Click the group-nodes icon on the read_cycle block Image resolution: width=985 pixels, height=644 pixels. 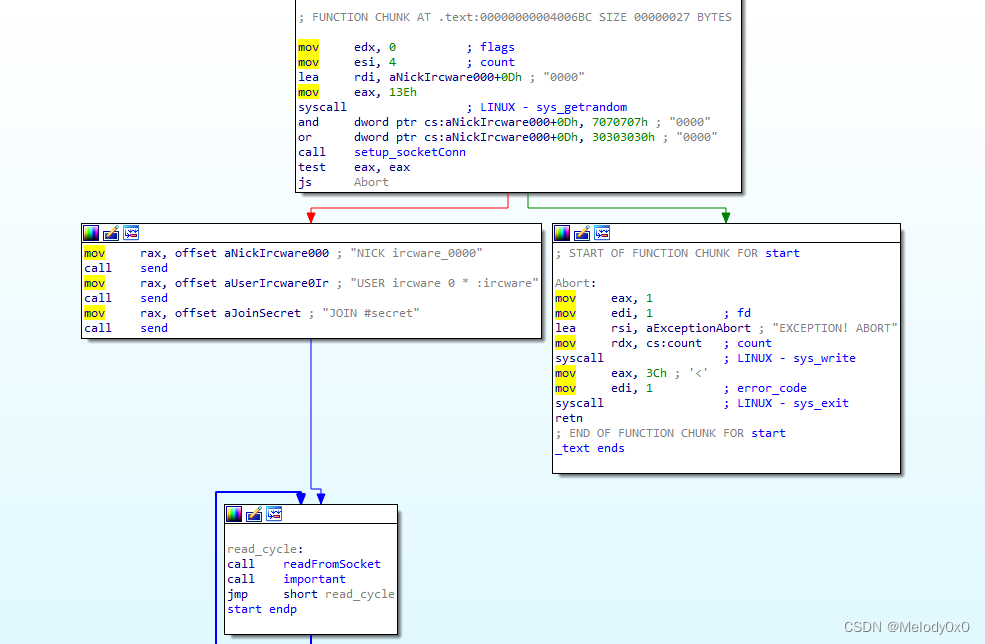274,513
